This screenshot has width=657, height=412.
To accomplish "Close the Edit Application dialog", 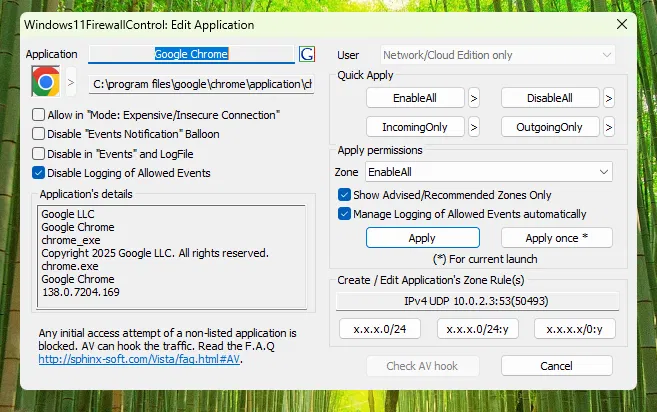I will pos(622,24).
